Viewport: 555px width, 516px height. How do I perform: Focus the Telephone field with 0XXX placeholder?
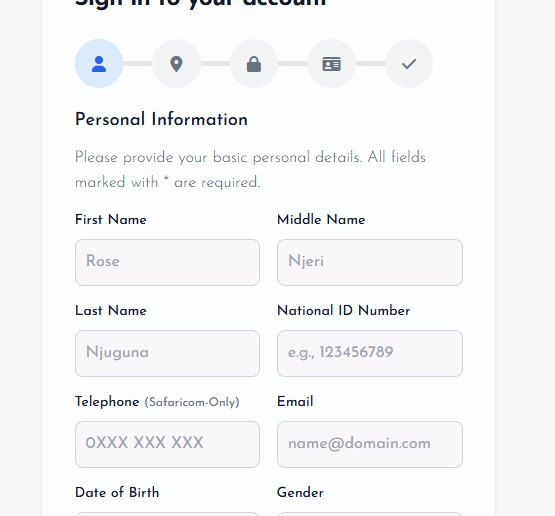[x=167, y=444]
